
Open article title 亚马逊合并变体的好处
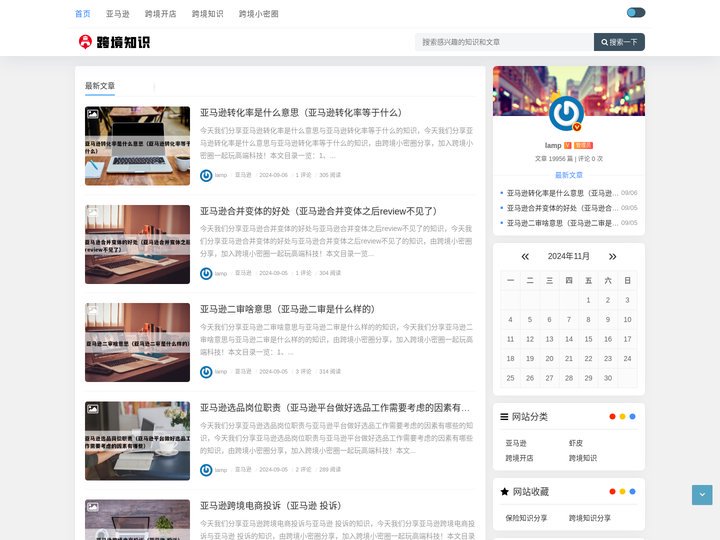[318, 211]
